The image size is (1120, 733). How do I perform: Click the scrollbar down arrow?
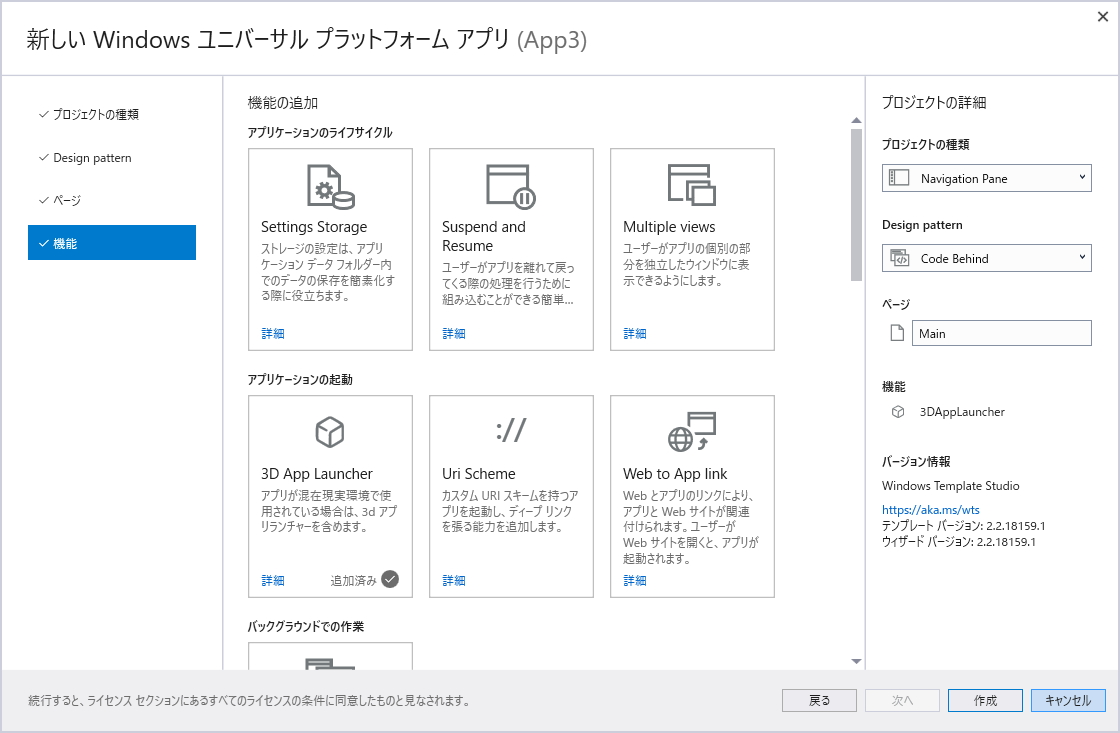pos(856,660)
